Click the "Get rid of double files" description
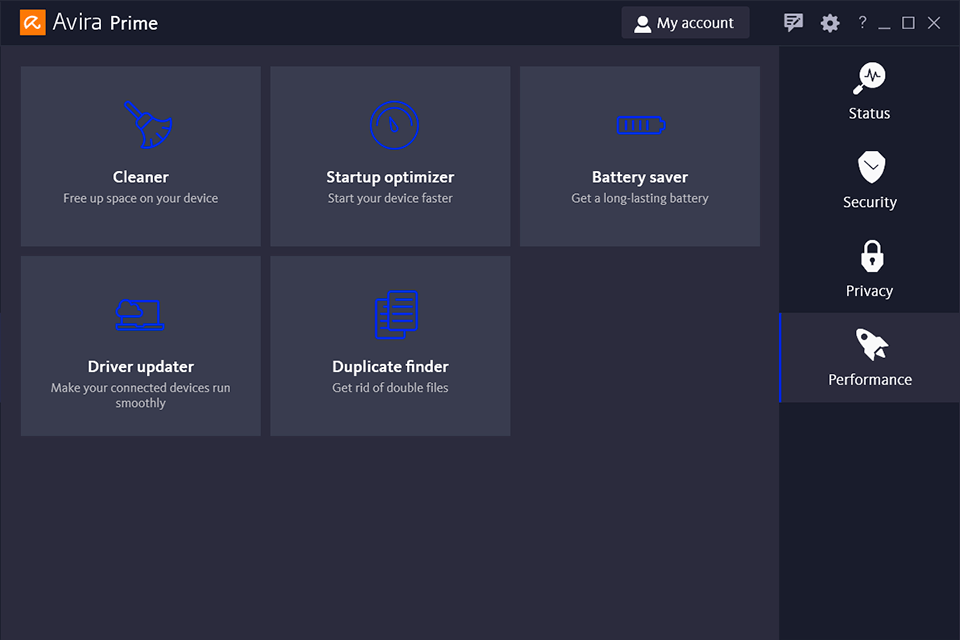The height and width of the screenshot is (640, 960). pyautogui.click(x=390, y=387)
